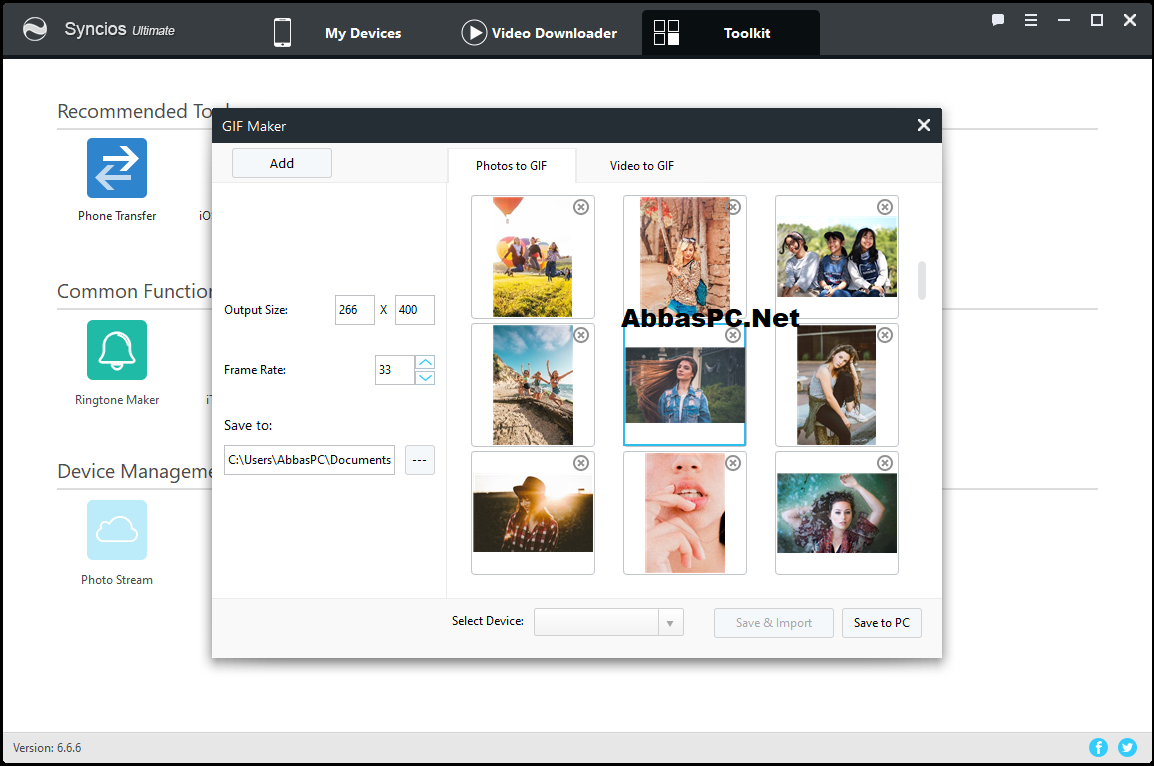Remove the beach jumping photo
This screenshot has width=1154, height=766.
click(x=581, y=335)
